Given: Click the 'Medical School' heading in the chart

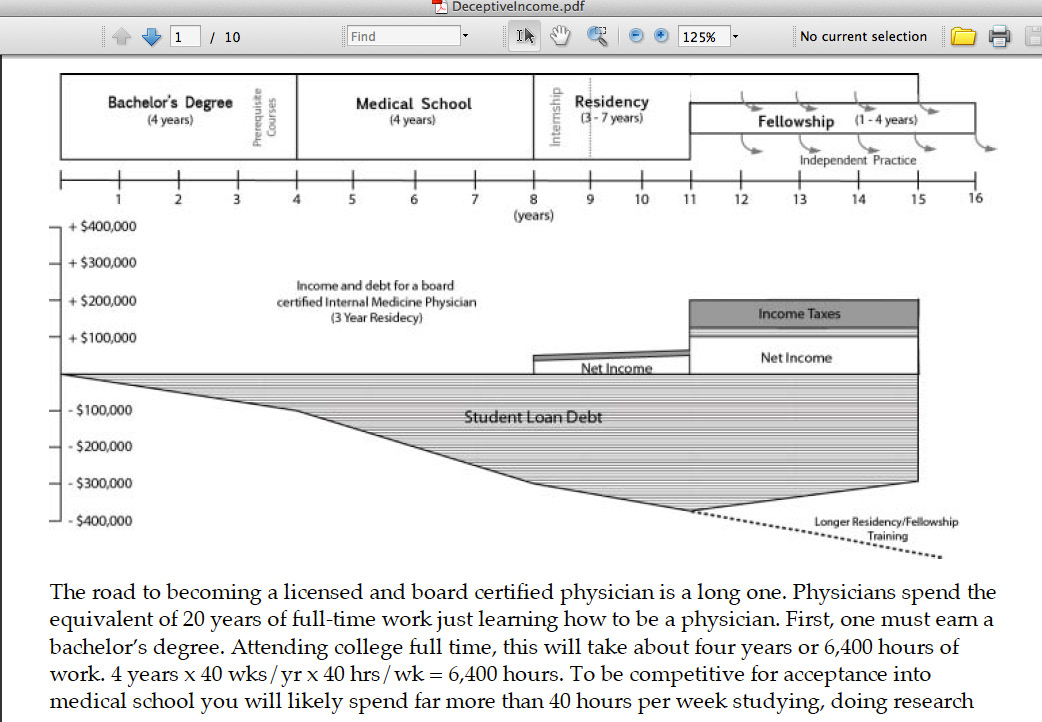Looking at the screenshot, I should (413, 104).
